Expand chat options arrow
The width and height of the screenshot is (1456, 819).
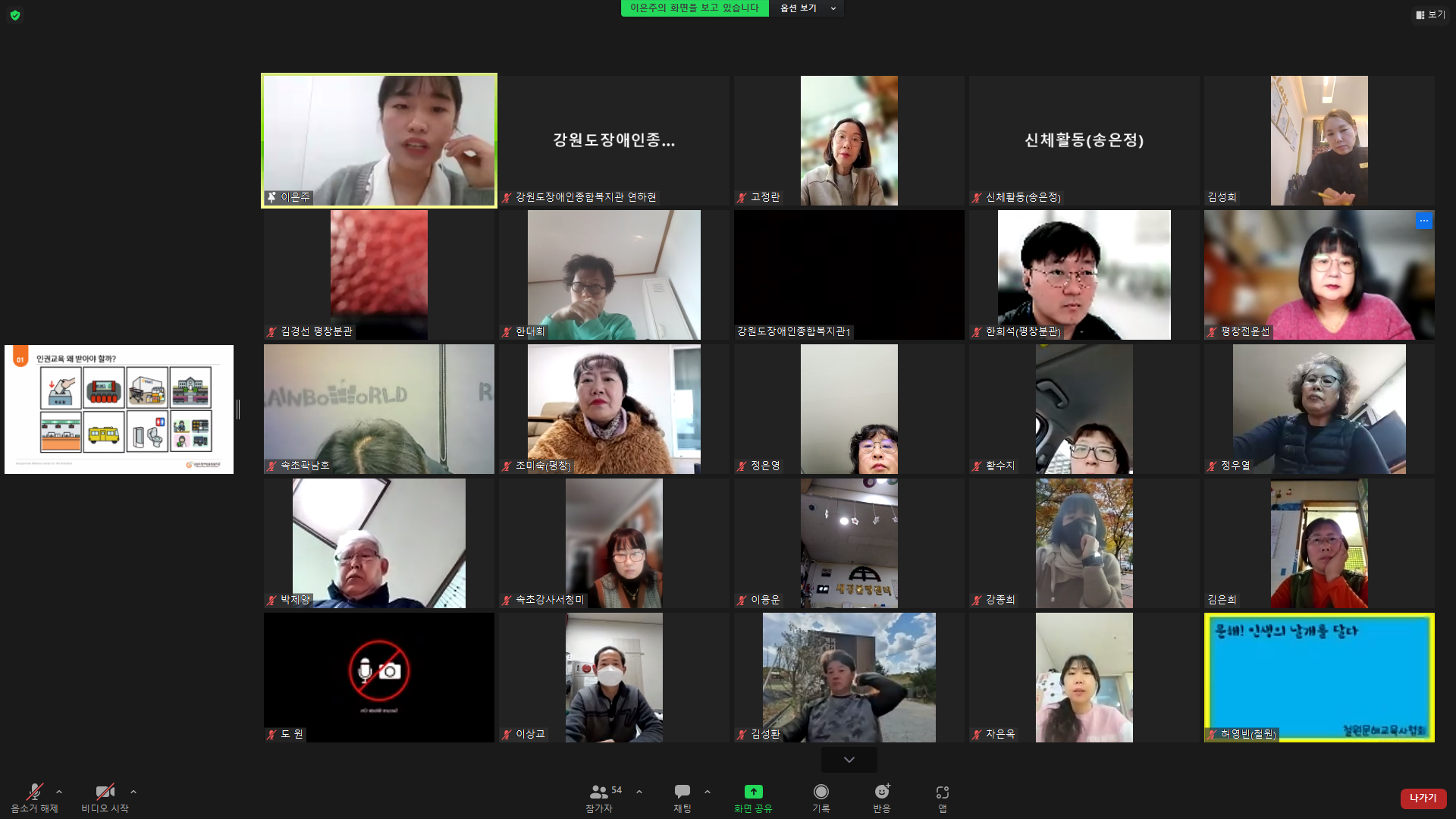tap(708, 792)
